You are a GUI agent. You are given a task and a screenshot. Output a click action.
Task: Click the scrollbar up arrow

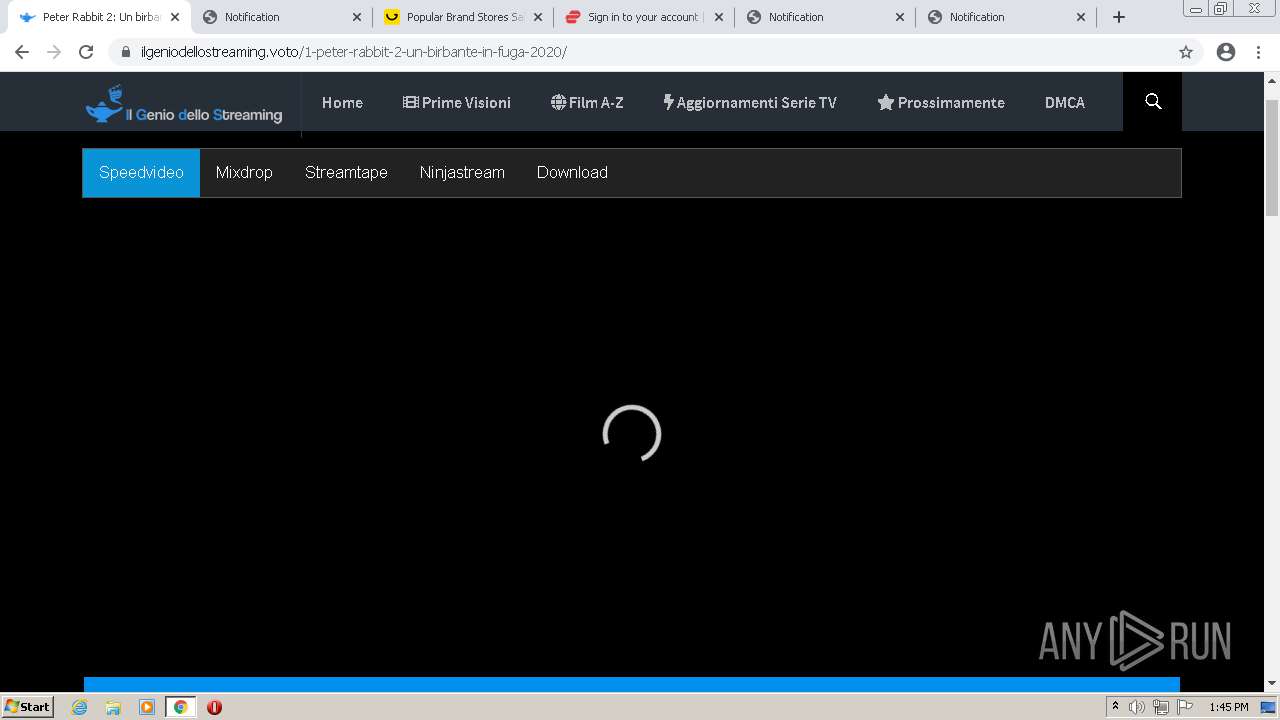tap(1272, 80)
